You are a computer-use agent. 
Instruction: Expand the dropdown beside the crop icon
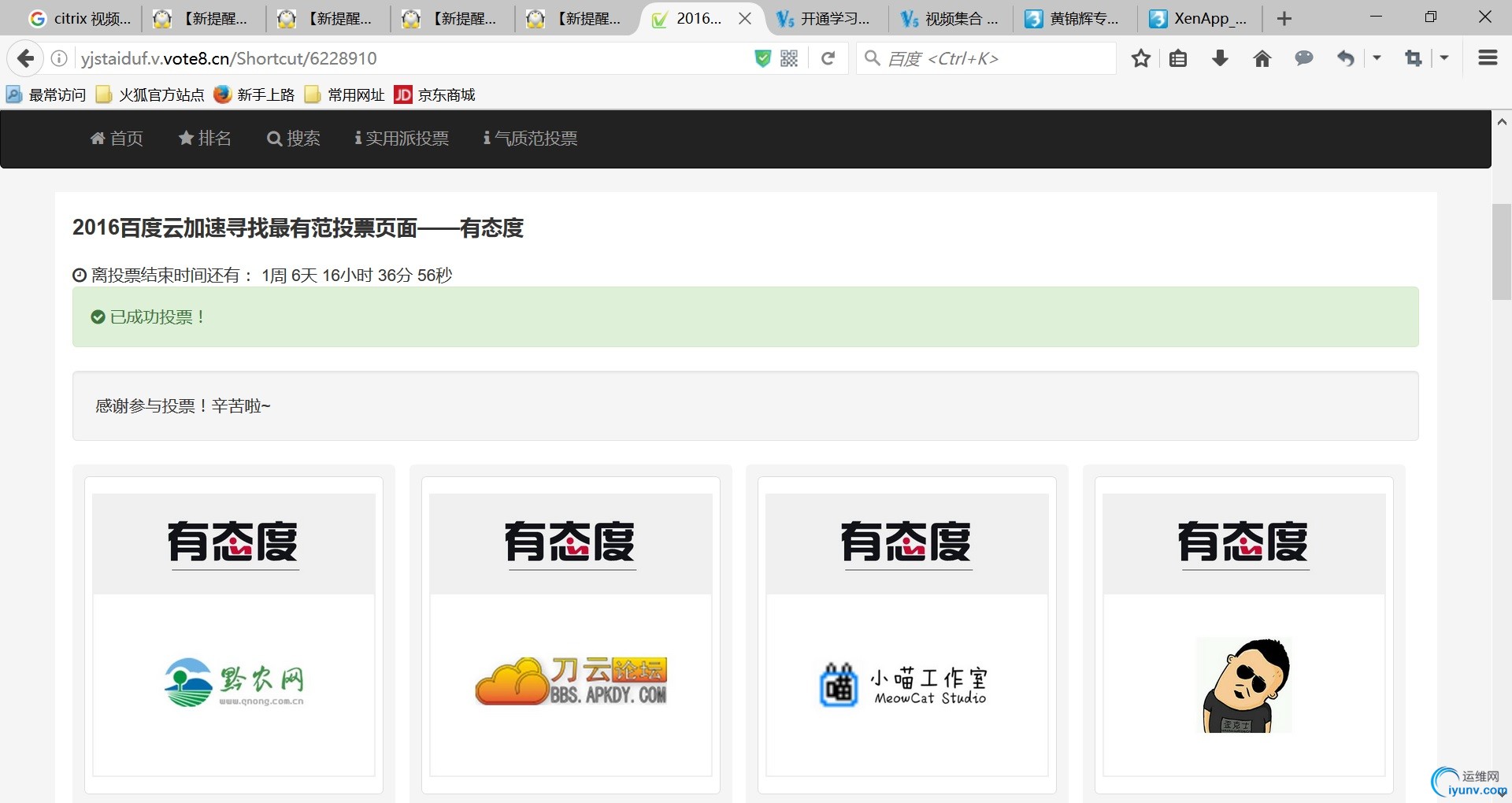1443,57
